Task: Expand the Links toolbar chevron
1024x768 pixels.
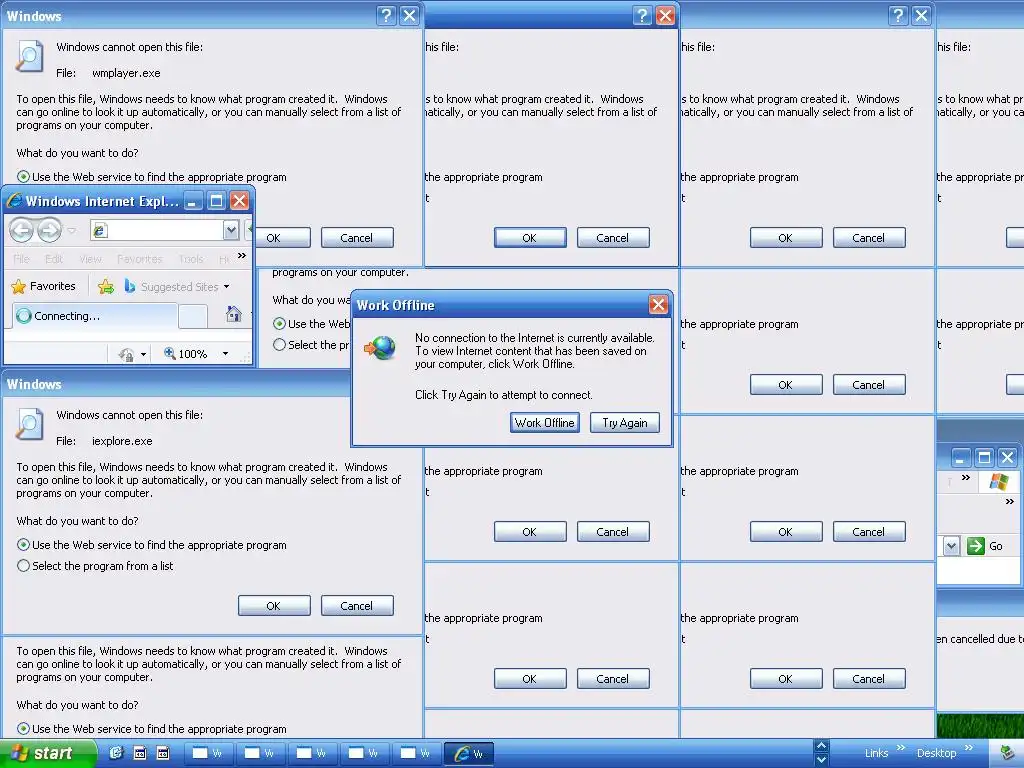Action: pyautogui.click(x=901, y=748)
